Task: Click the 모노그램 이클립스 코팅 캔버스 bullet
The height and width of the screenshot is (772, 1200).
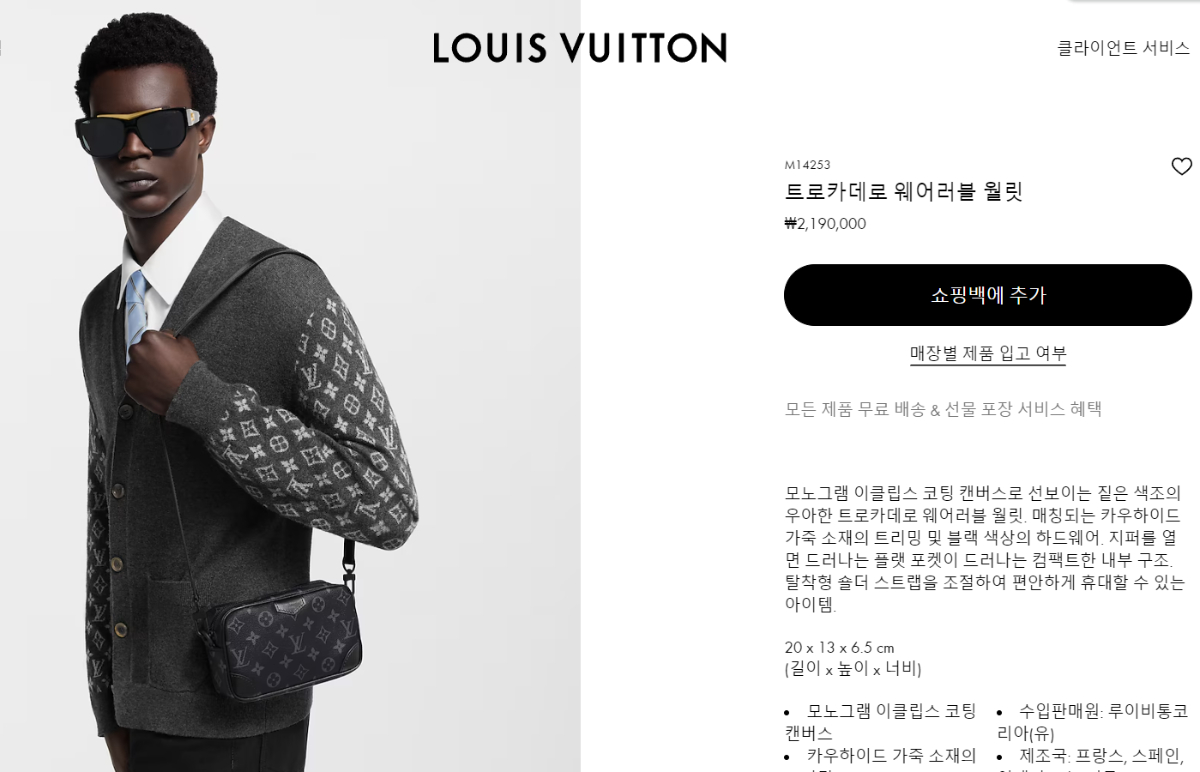Action: click(x=880, y=722)
